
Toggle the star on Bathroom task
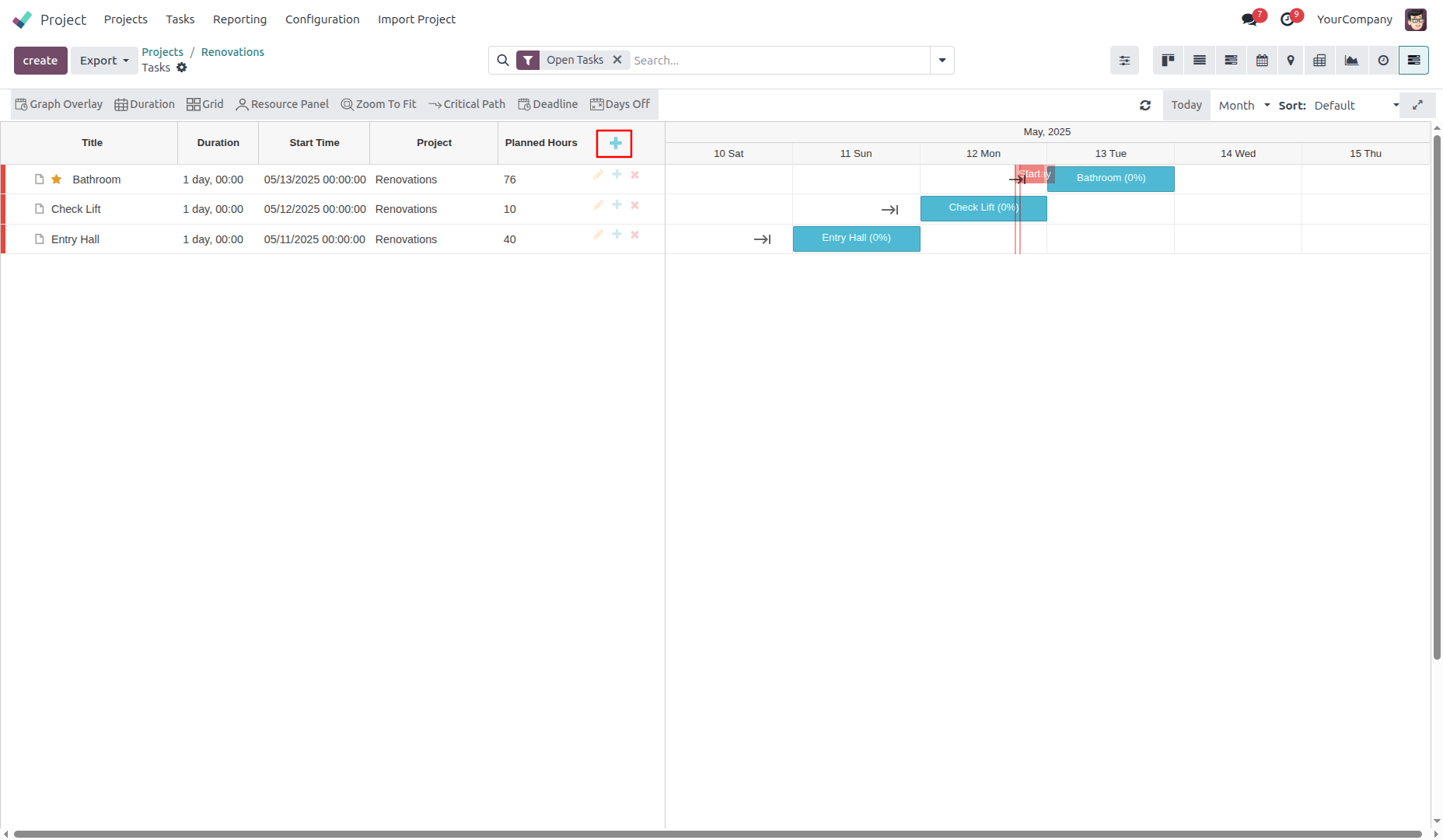57,180
